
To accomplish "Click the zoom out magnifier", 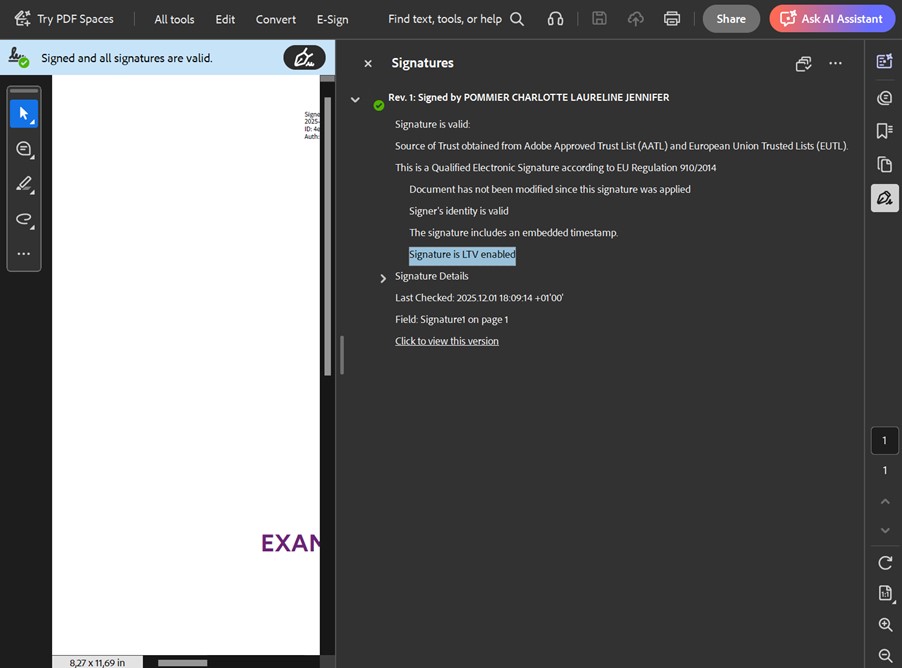I will (885, 655).
